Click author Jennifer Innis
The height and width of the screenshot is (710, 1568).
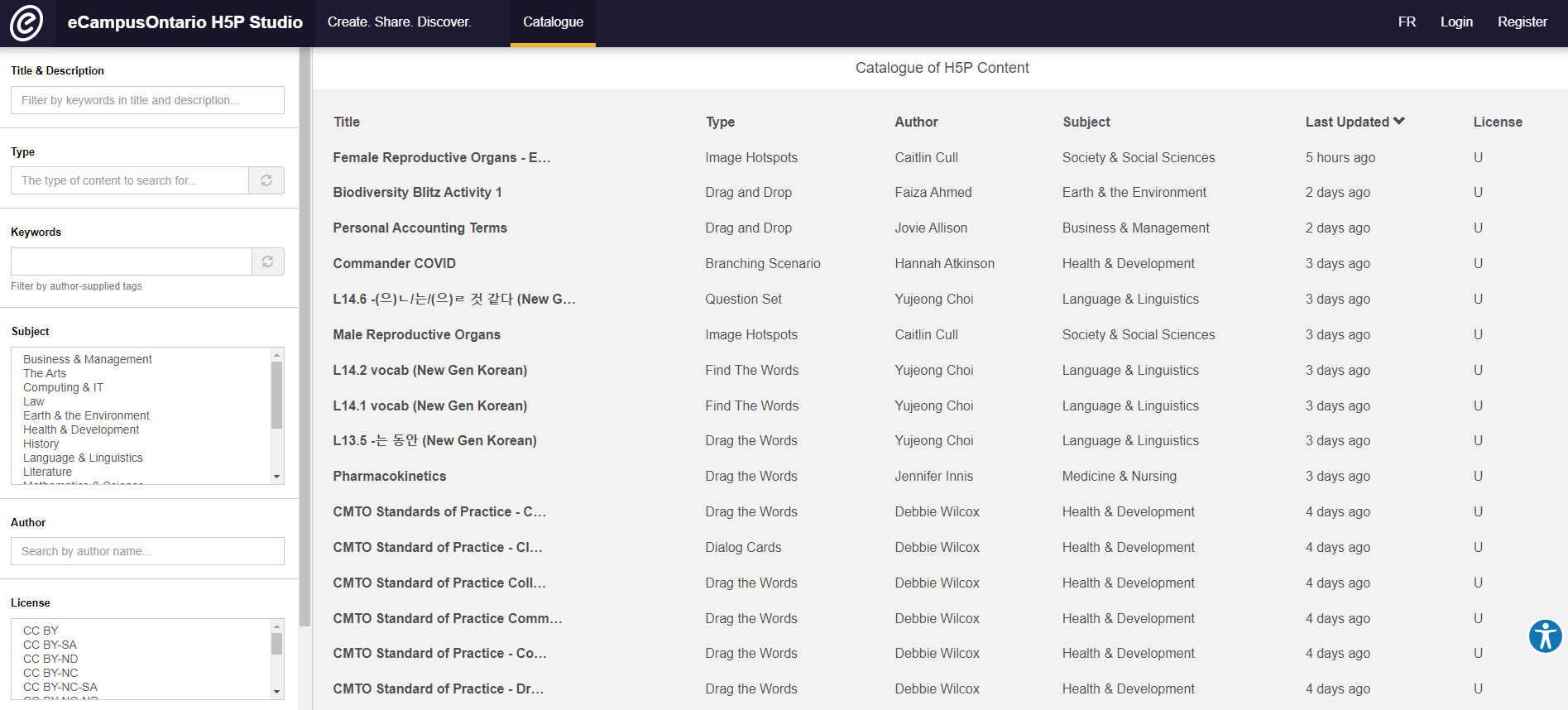(x=933, y=476)
